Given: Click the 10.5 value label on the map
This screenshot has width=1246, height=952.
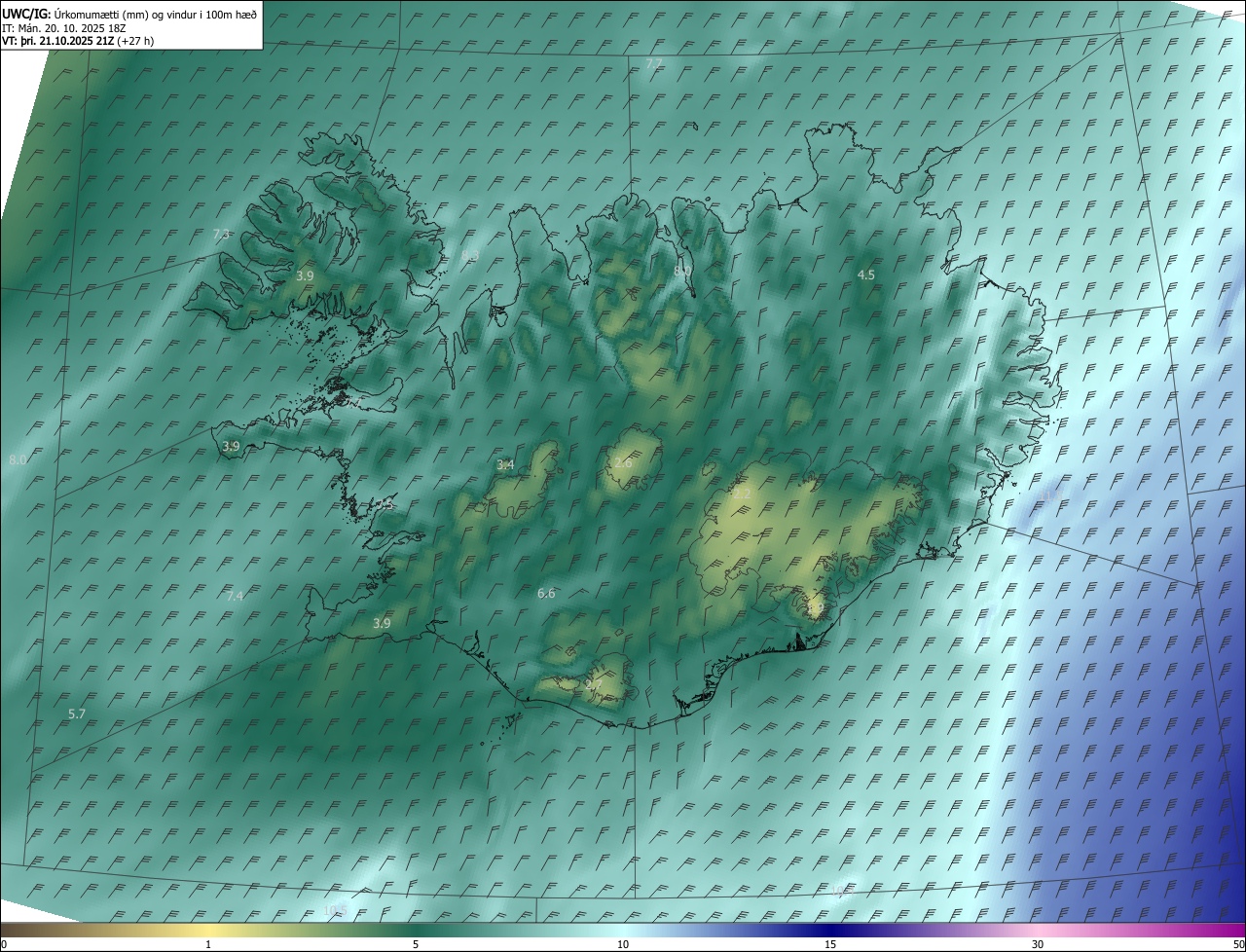Looking at the screenshot, I should click(335, 910).
